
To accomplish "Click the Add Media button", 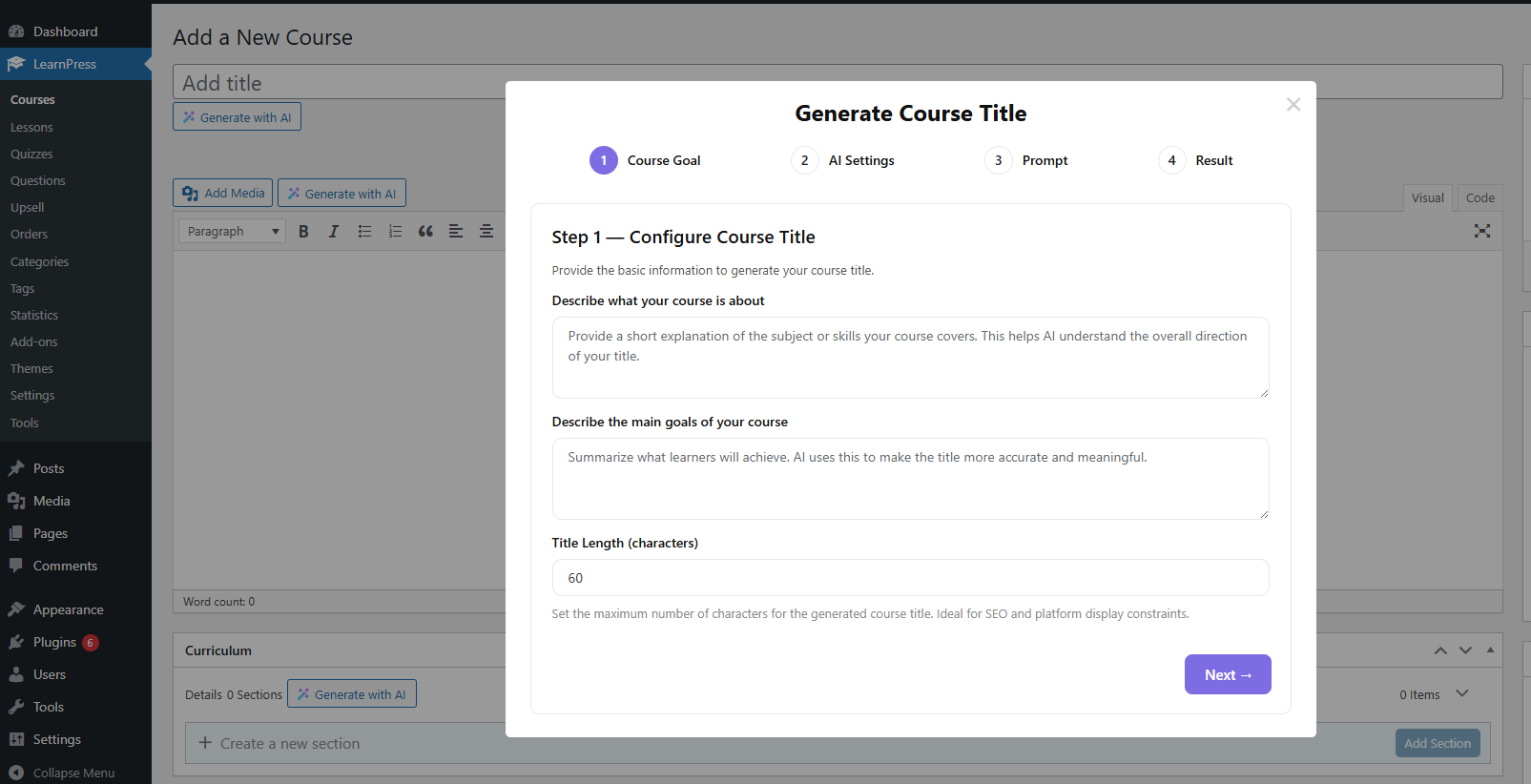I will [223, 194].
